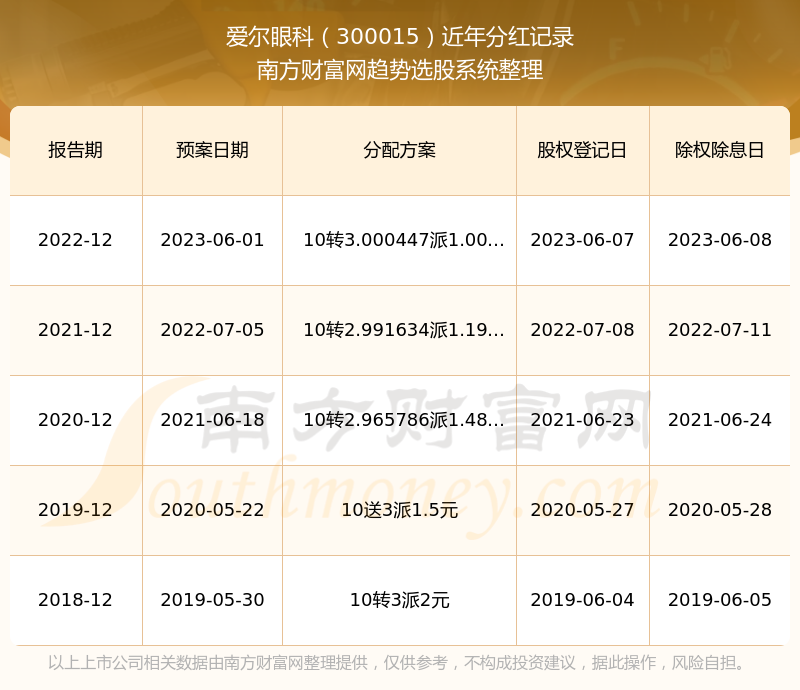The height and width of the screenshot is (690, 800).
Task: Click ex-dividend date 2021-06-24
Action: [x=720, y=420]
